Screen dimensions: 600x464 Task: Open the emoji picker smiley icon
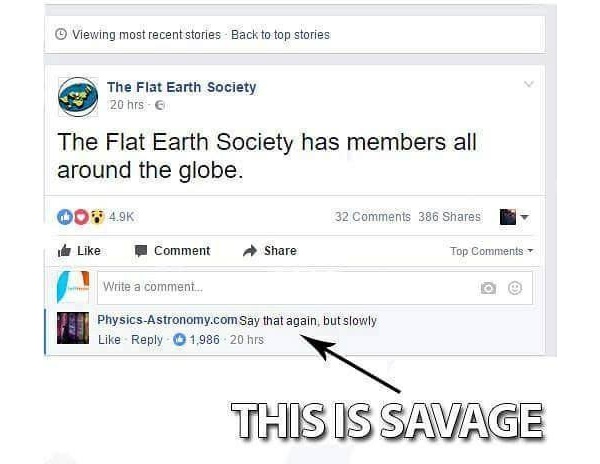coord(515,288)
